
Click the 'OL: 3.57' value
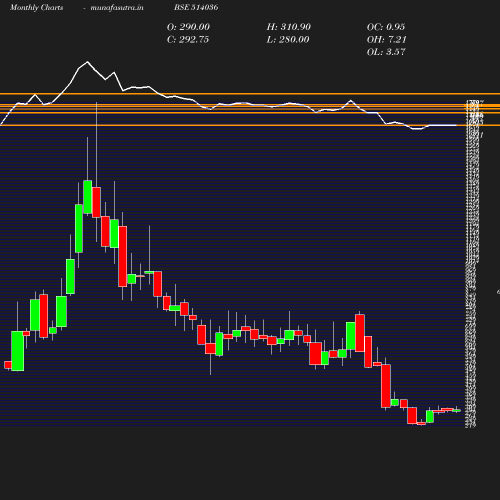pos(386,52)
